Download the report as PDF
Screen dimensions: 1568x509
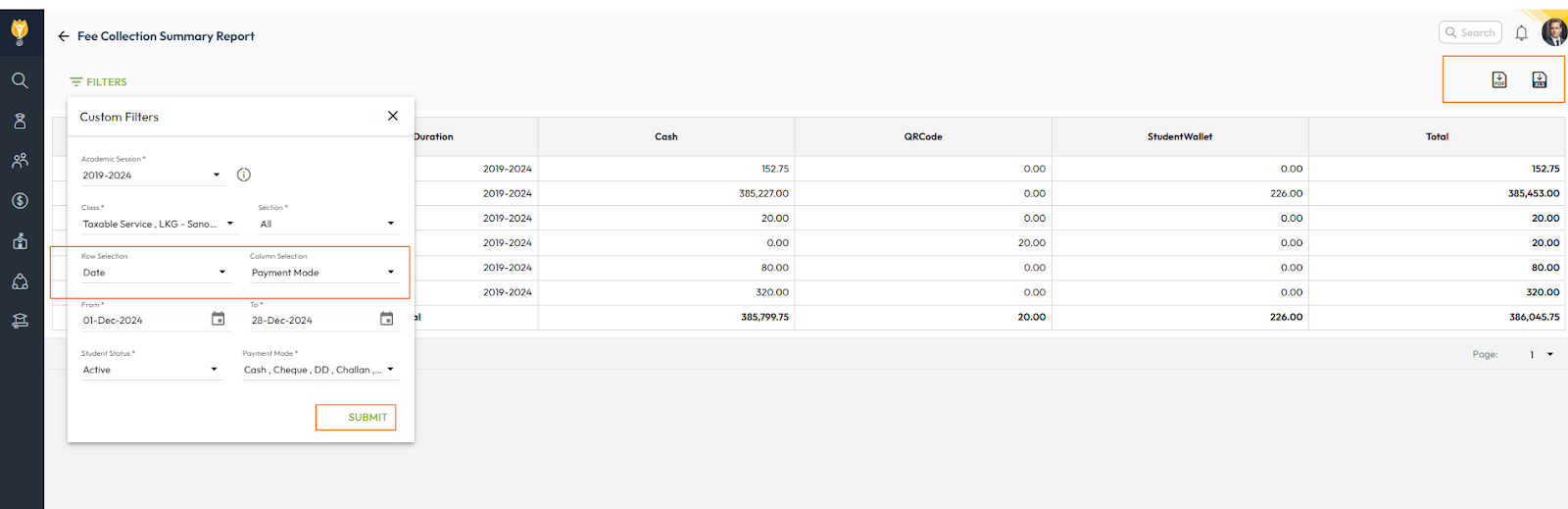1498,80
